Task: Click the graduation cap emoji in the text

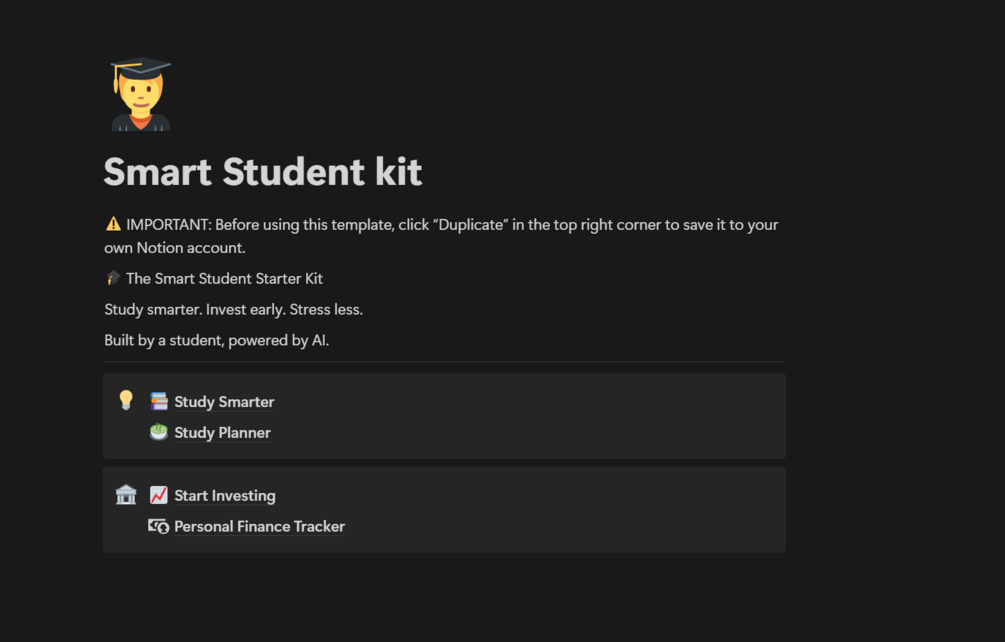Action: (113, 278)
